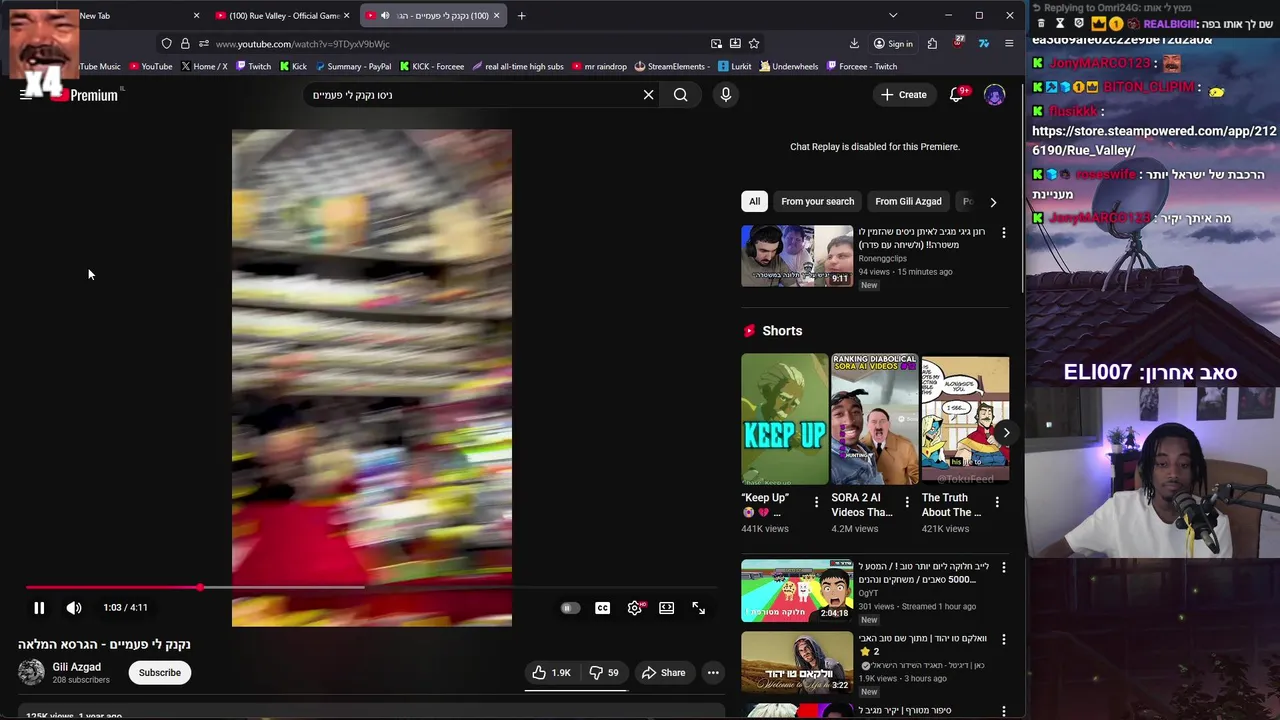Image resolution: width=1280 pixels, height=720 pixels.
Task: Open the player settings gear
Action: [635, 608]
